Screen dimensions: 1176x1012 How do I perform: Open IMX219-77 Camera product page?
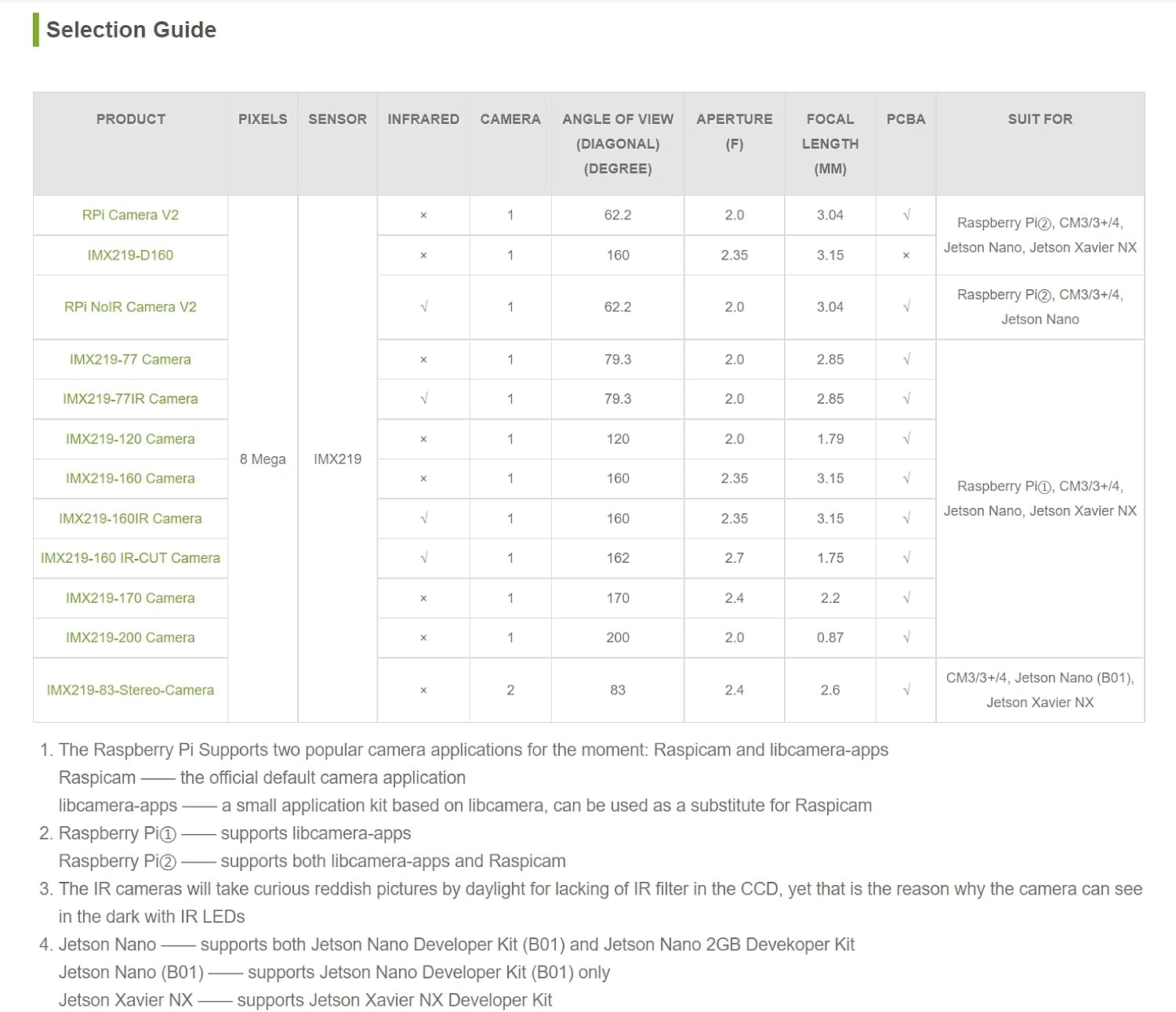pyautogui.click(x=130, y=359)
